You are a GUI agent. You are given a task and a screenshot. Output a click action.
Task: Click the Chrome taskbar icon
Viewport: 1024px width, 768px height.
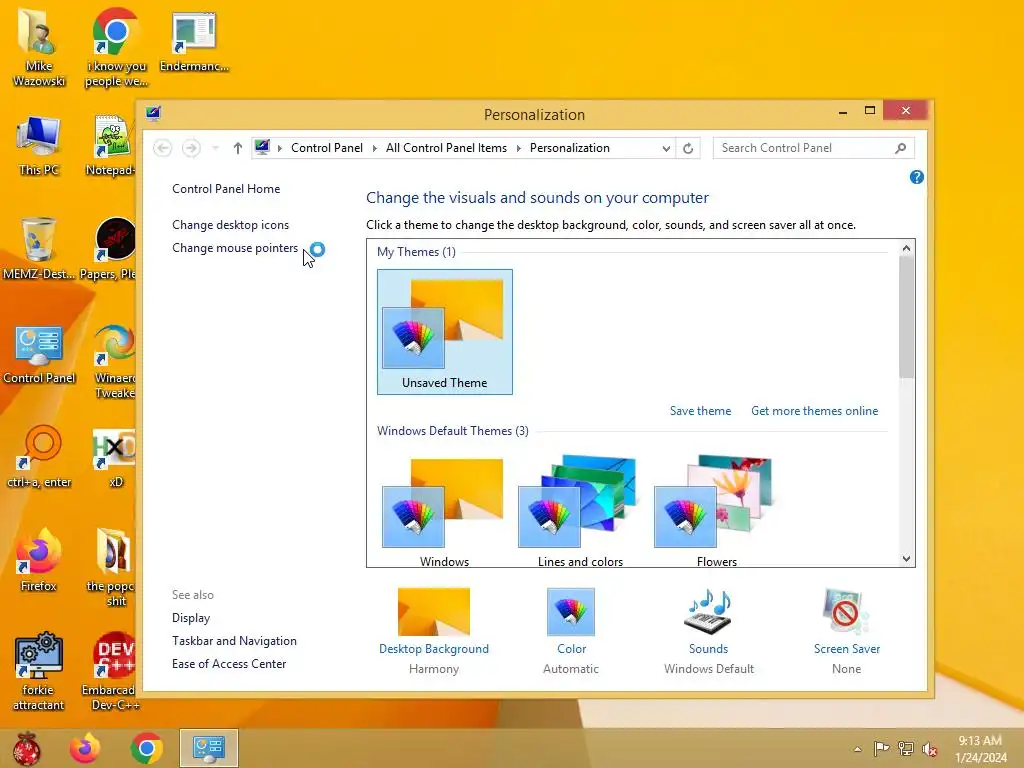pos(146,748)
